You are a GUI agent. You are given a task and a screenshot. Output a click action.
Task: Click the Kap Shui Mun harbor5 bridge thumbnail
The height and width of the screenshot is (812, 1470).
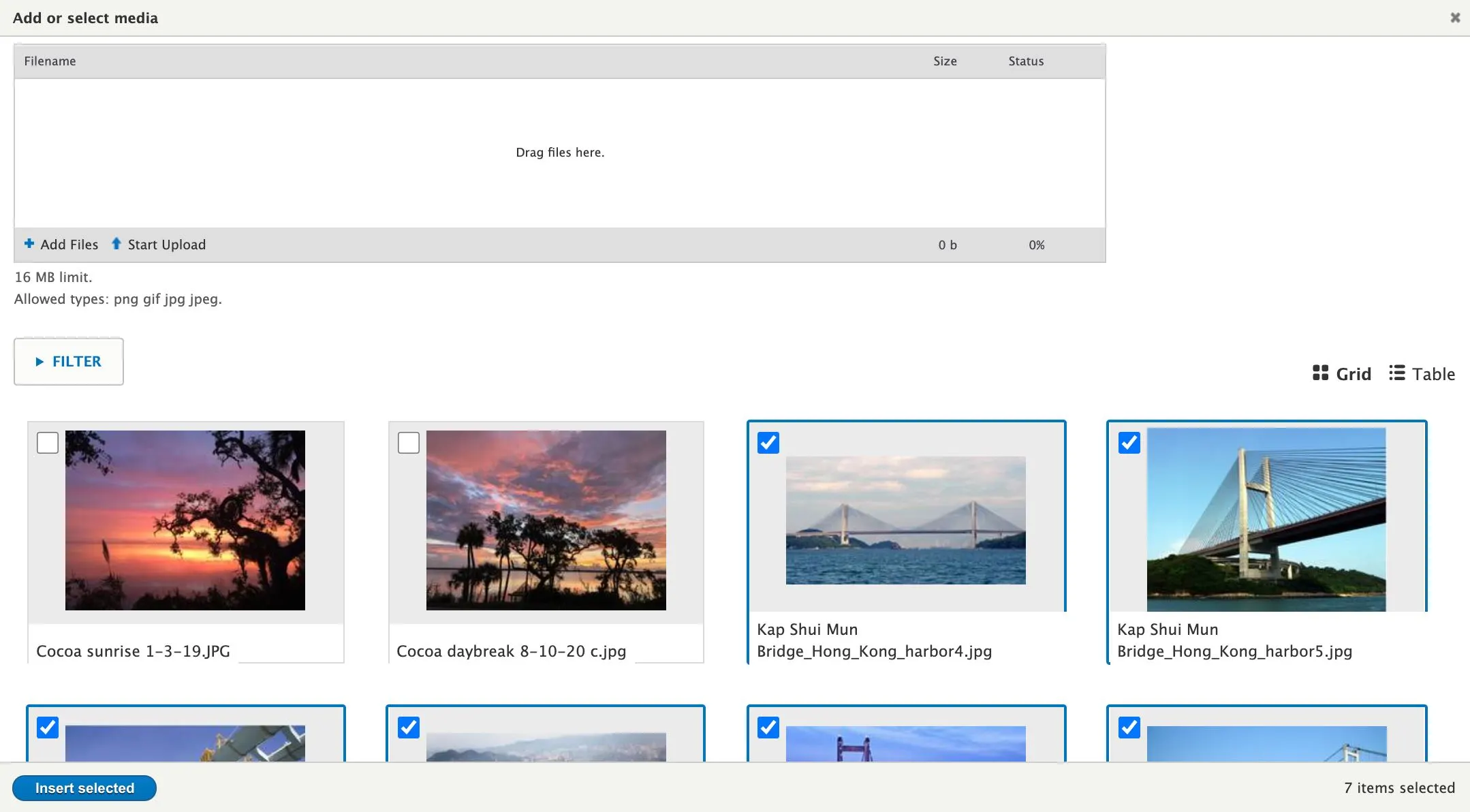tap(1266, 520)
